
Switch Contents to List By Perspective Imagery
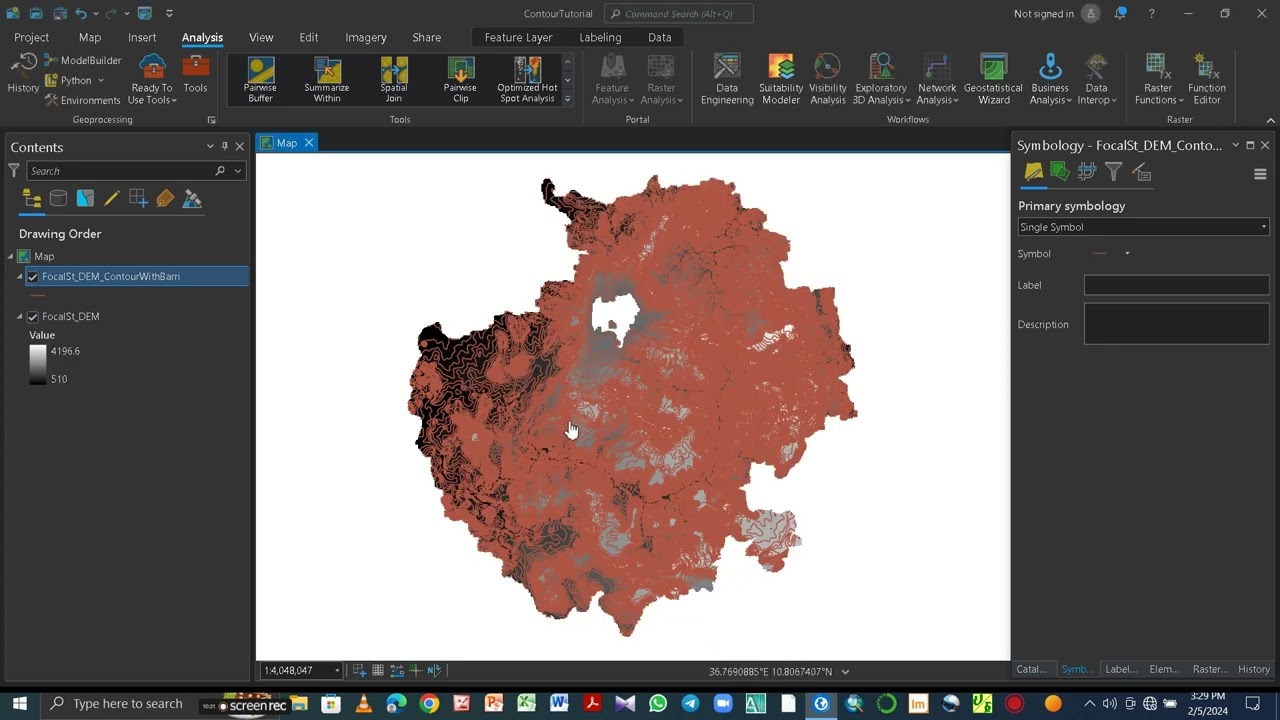click(x=192, y=199)
